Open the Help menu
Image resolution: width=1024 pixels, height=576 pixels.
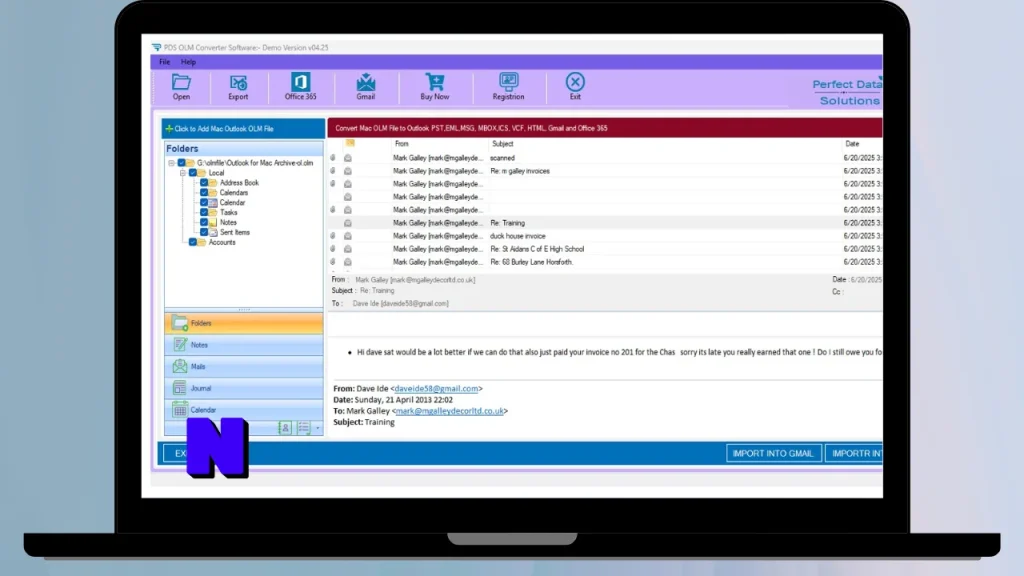coord(188,62)
